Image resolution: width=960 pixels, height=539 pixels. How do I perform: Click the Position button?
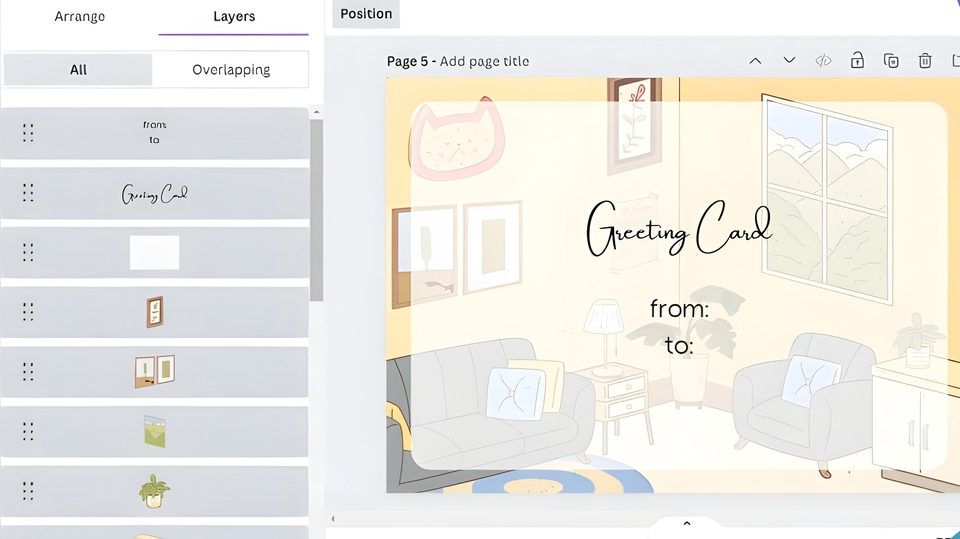[366, 13]
